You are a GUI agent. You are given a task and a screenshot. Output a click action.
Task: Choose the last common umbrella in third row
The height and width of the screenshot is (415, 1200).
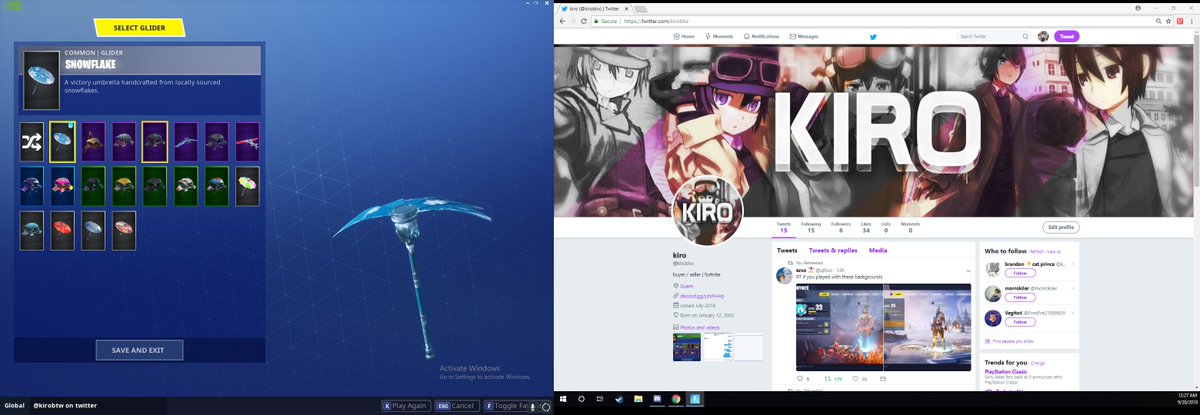click(x=125, y=229)
